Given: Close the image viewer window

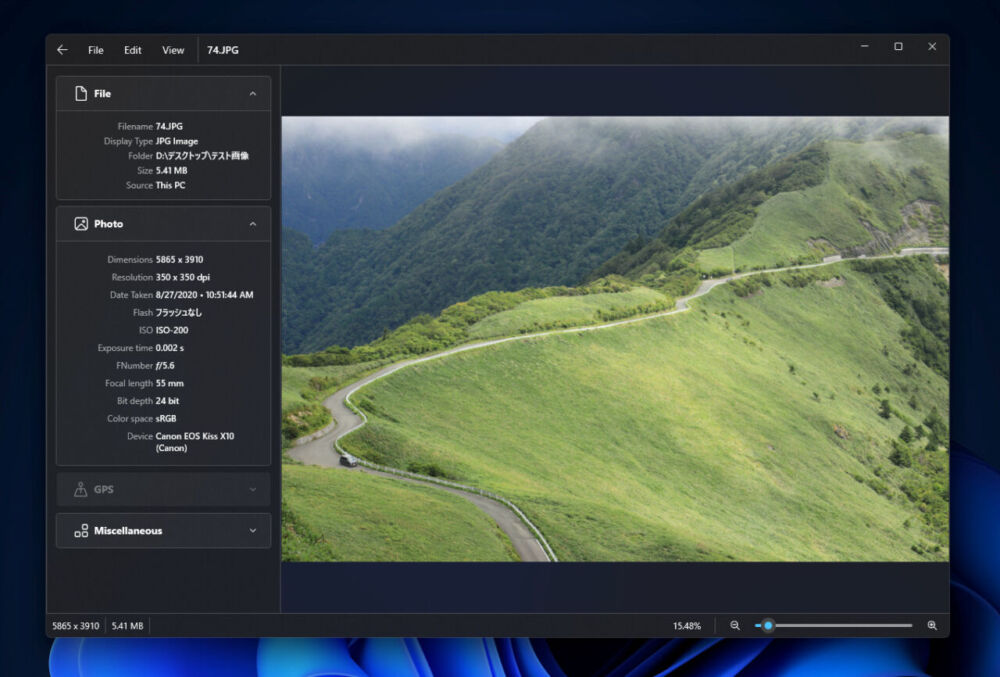Looking at the screenshot, I should click(932, 47).
